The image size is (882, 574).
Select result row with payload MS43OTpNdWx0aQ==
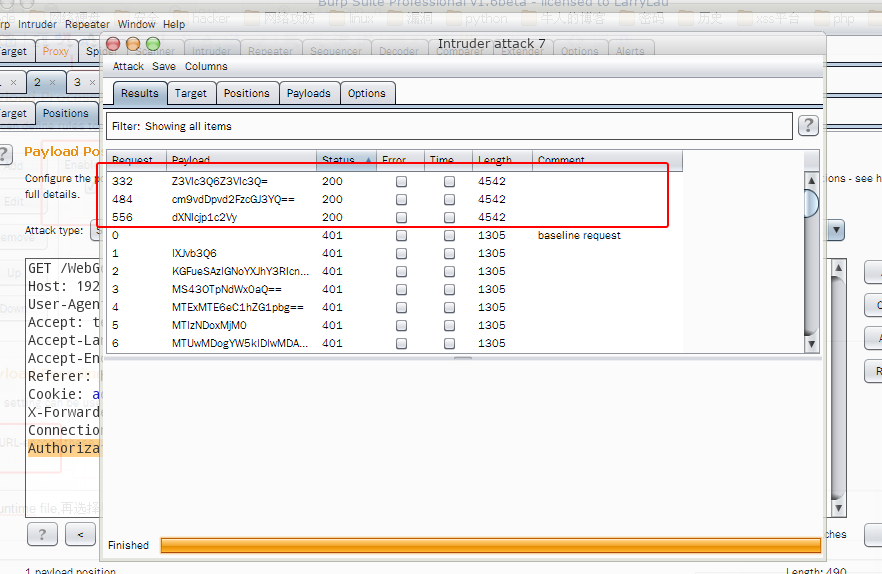click(x=394, y=289)
